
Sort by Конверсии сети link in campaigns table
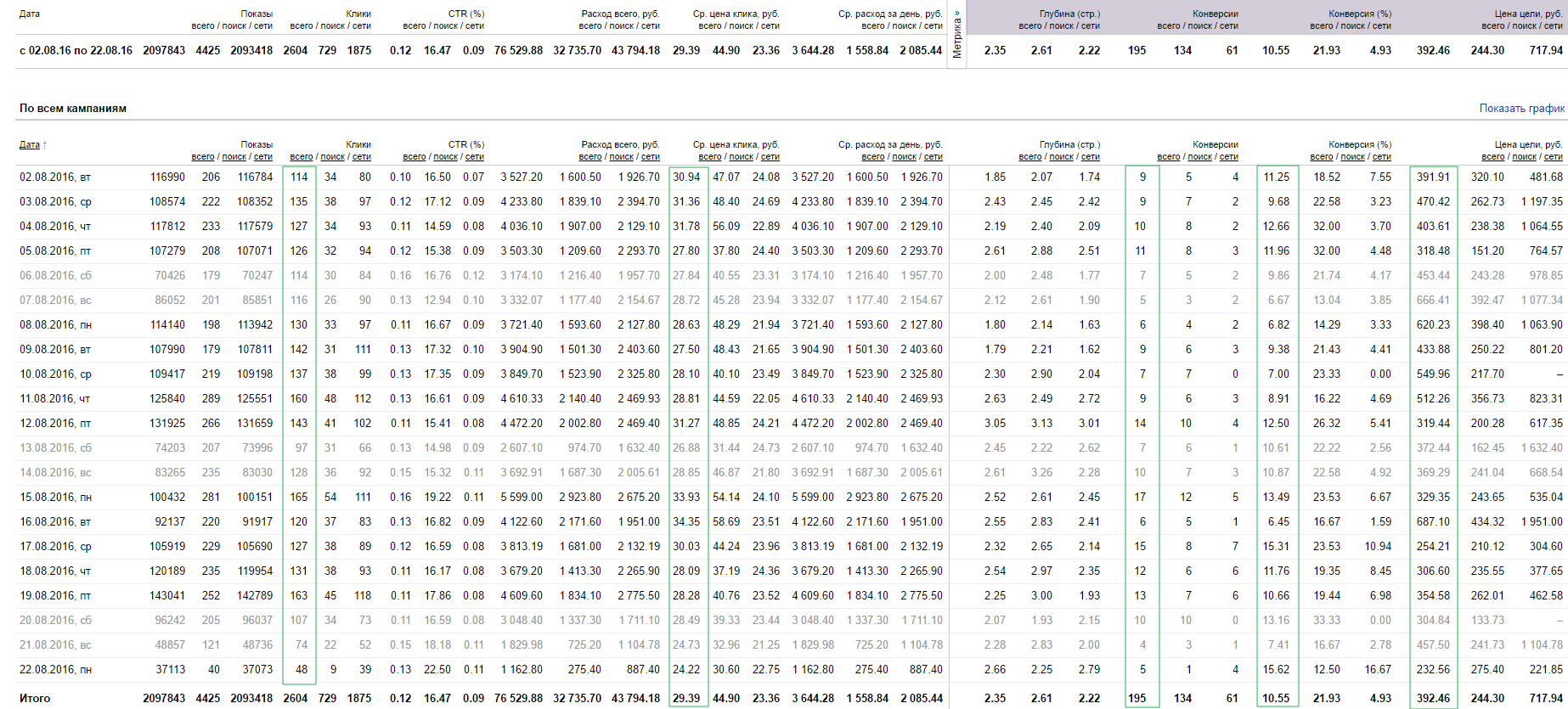pos(1229,157)
